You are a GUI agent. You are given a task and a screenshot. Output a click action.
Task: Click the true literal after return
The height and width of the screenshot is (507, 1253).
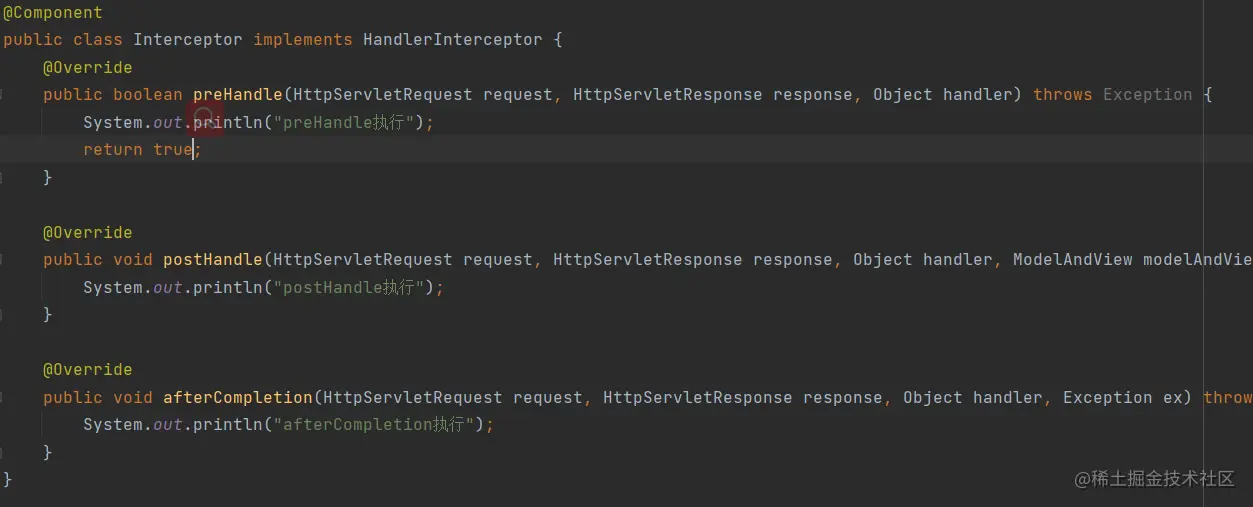[x=173, y=150]
